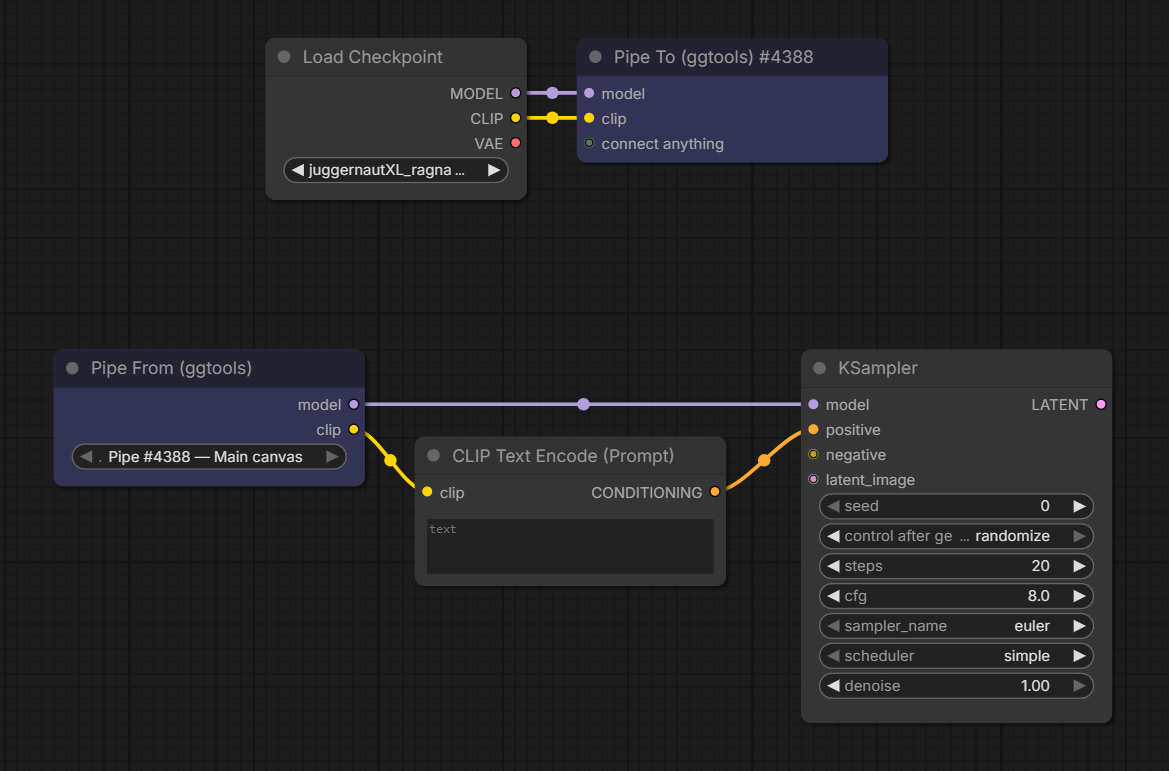Click the seed value field

(957, 506)
